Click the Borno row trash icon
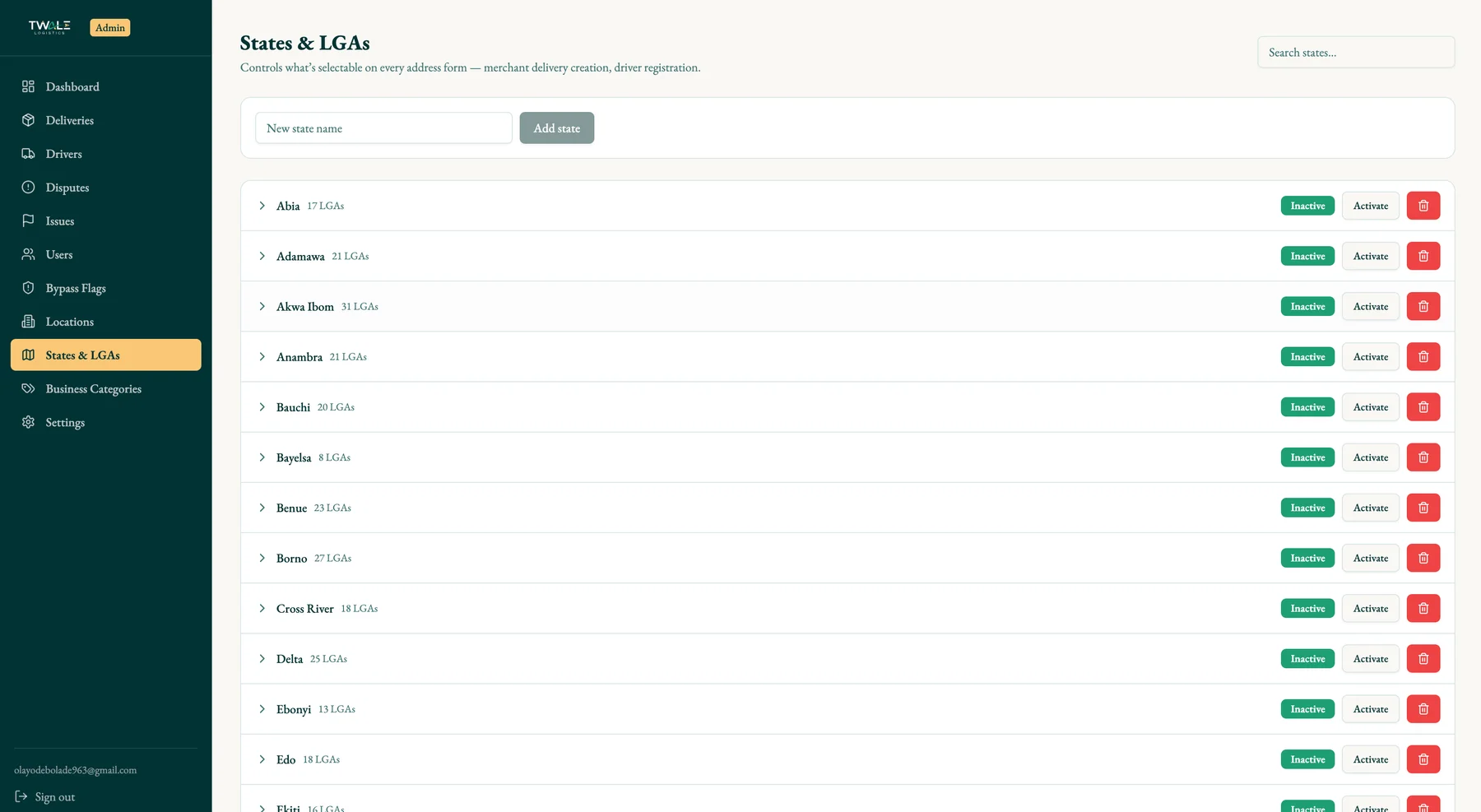1481x812 pixels. [1423, 558]
